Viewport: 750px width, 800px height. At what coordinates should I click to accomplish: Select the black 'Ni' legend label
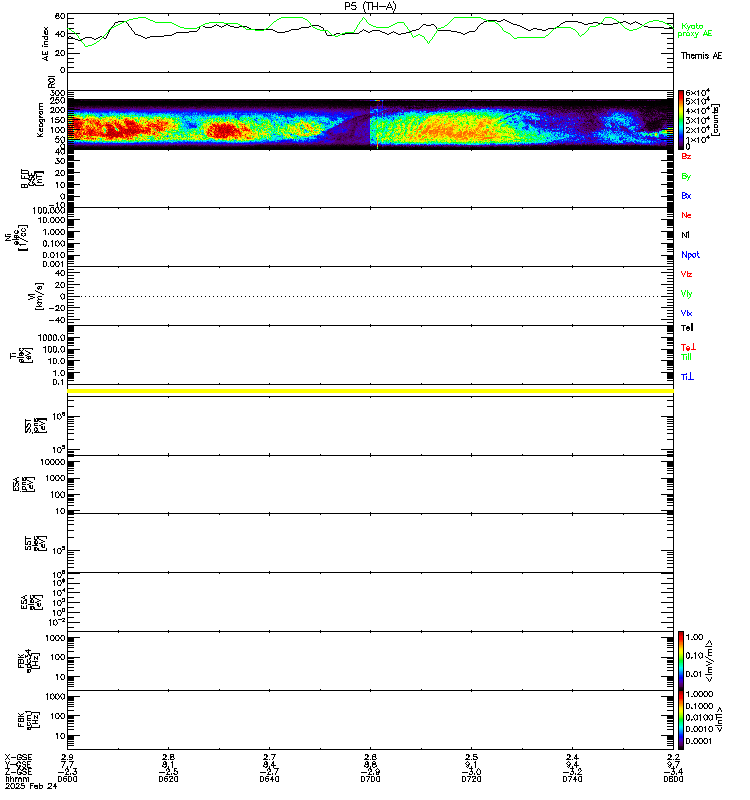click(x=685, y=235)
